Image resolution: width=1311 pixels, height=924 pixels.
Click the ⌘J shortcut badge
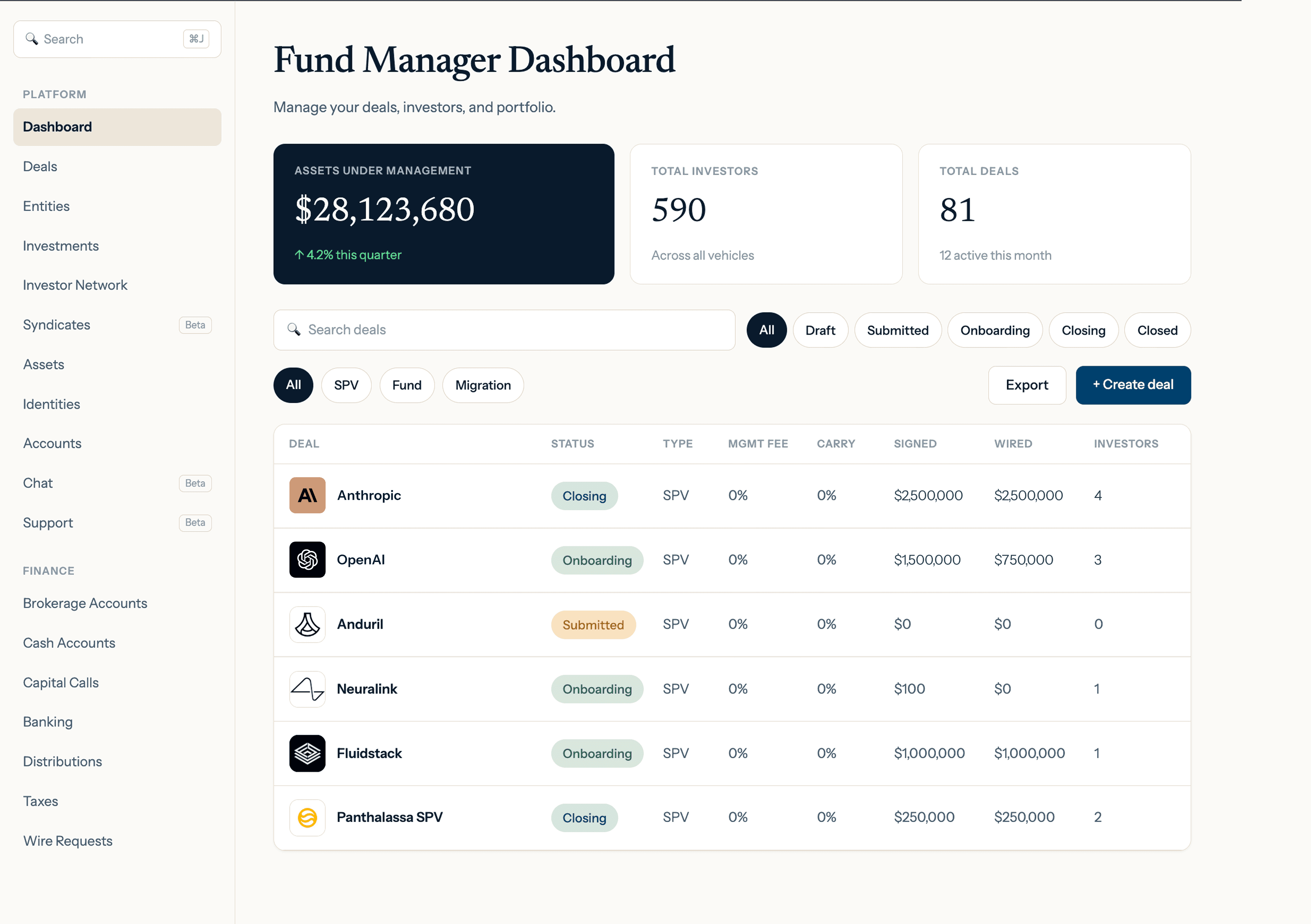click(x=196, y=39)
